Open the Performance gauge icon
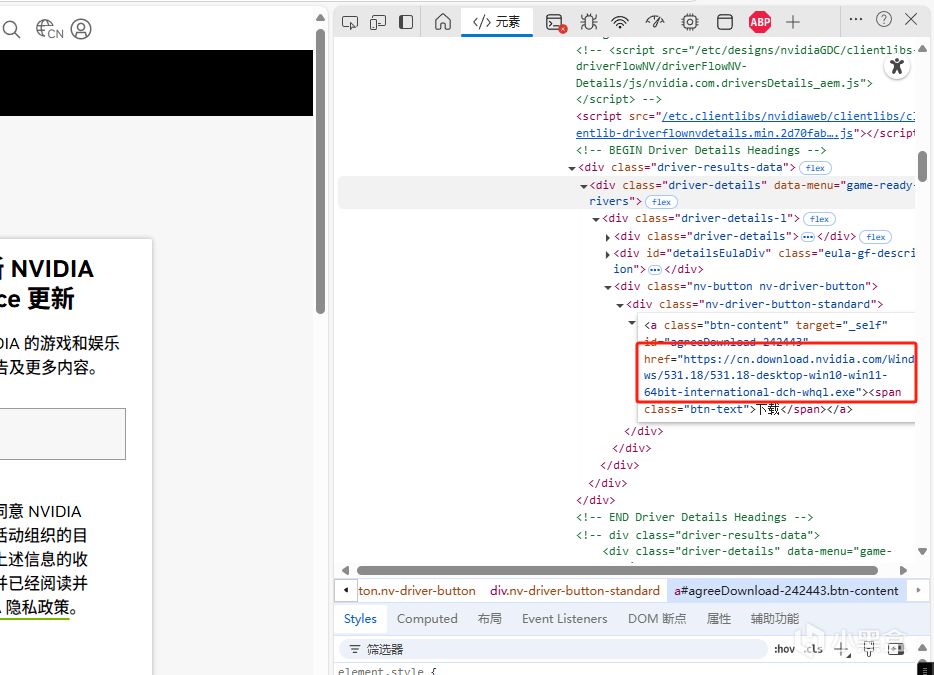The height and width of the screenshot is (675, 934). (655, 23)
